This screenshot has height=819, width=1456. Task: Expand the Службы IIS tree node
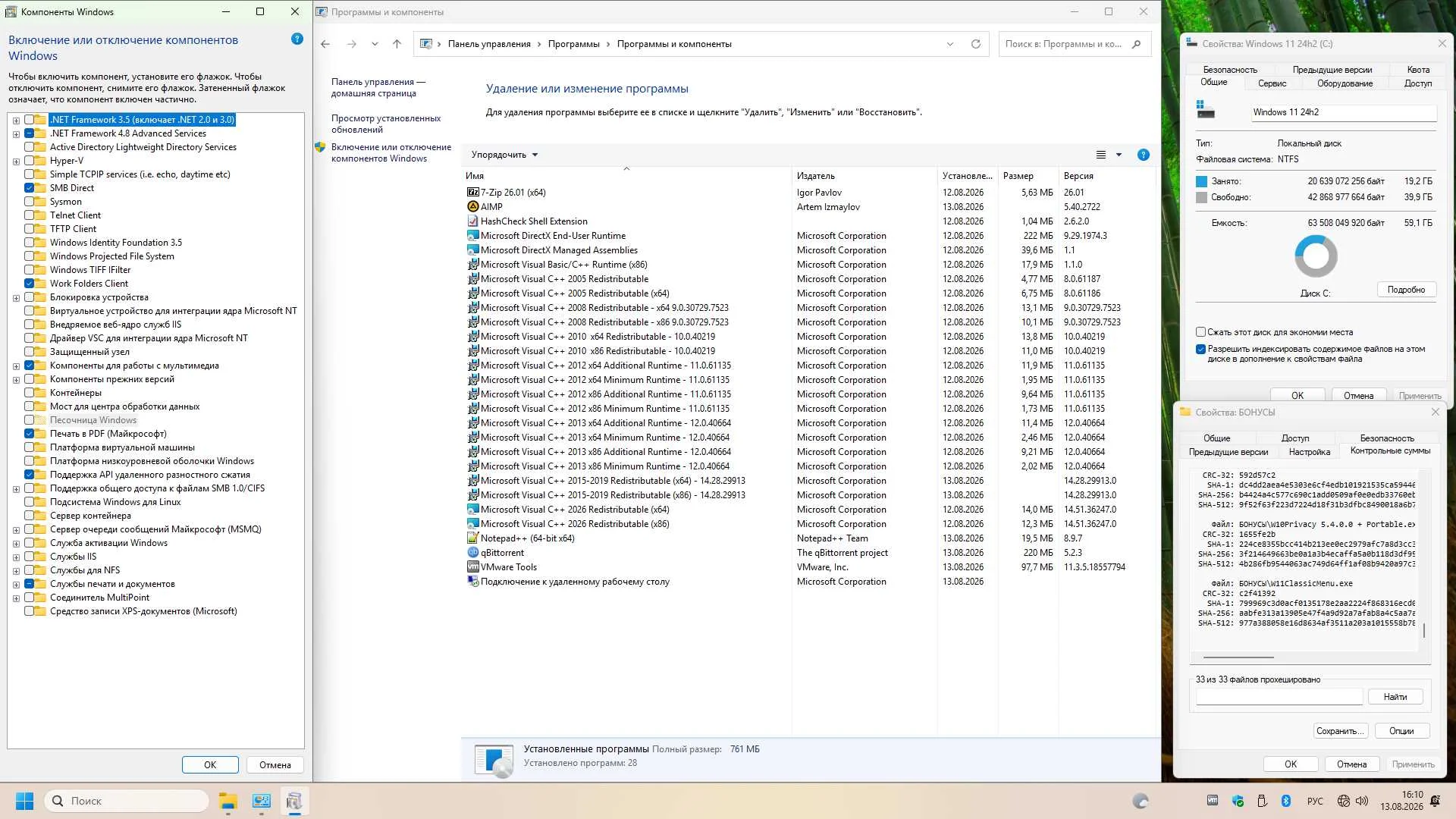pos(16,557)
